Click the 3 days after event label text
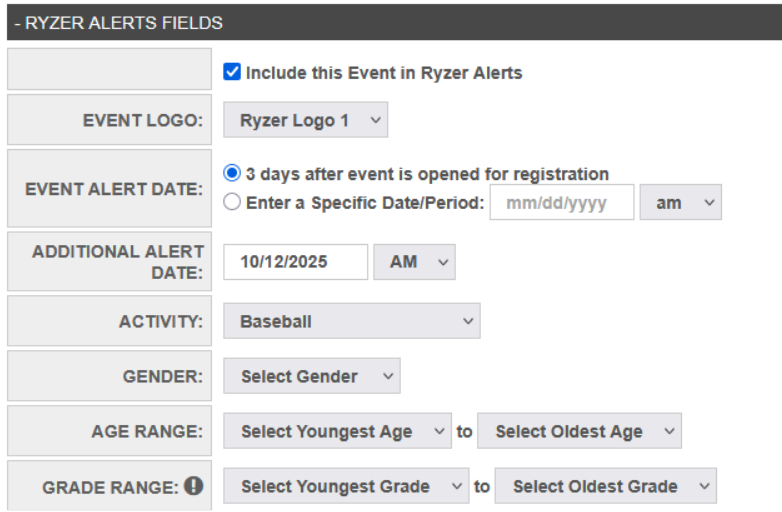 (x=427, y=173)
